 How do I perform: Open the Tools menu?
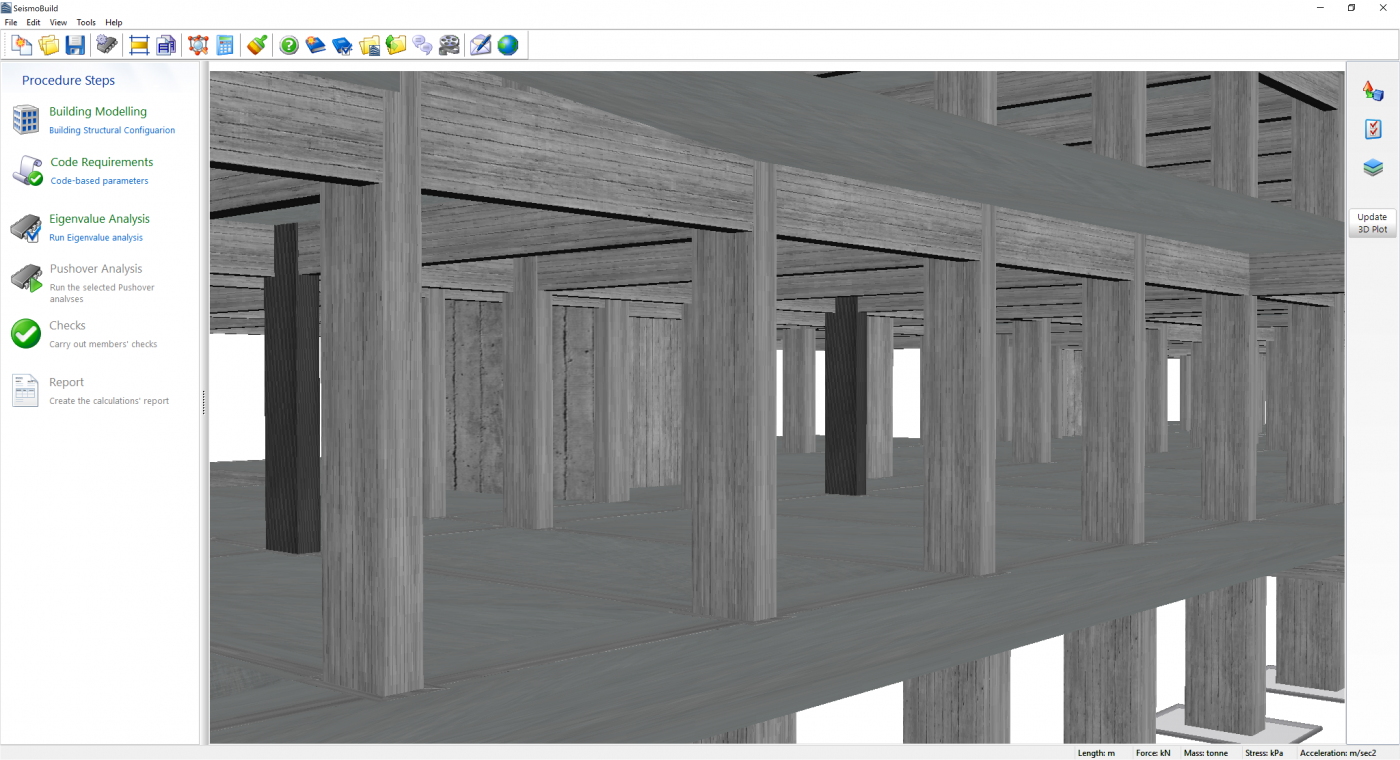click(x=86, y=22)
